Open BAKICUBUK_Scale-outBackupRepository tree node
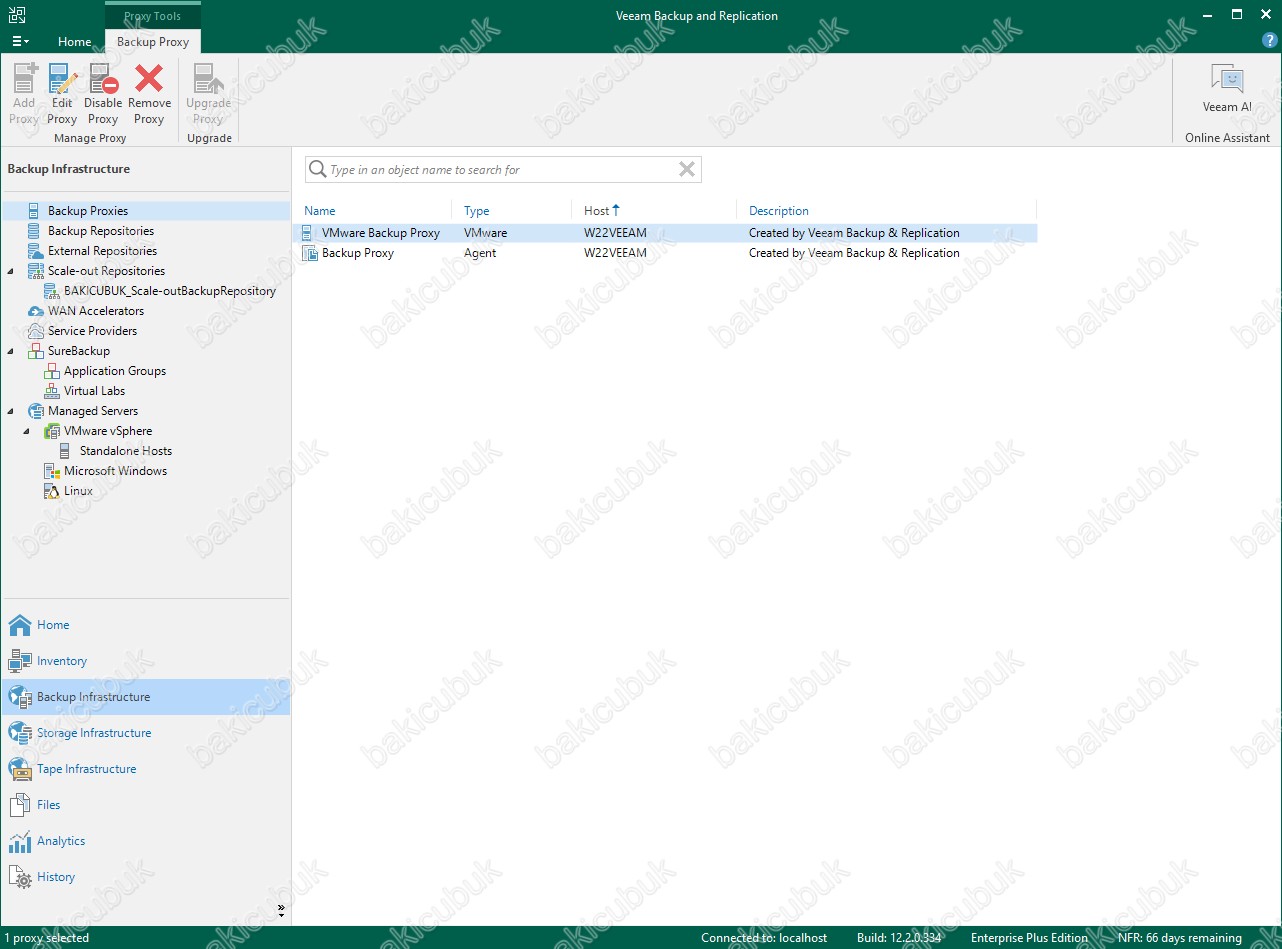Viewport: 1282px width, 949px height. [170, 291]
